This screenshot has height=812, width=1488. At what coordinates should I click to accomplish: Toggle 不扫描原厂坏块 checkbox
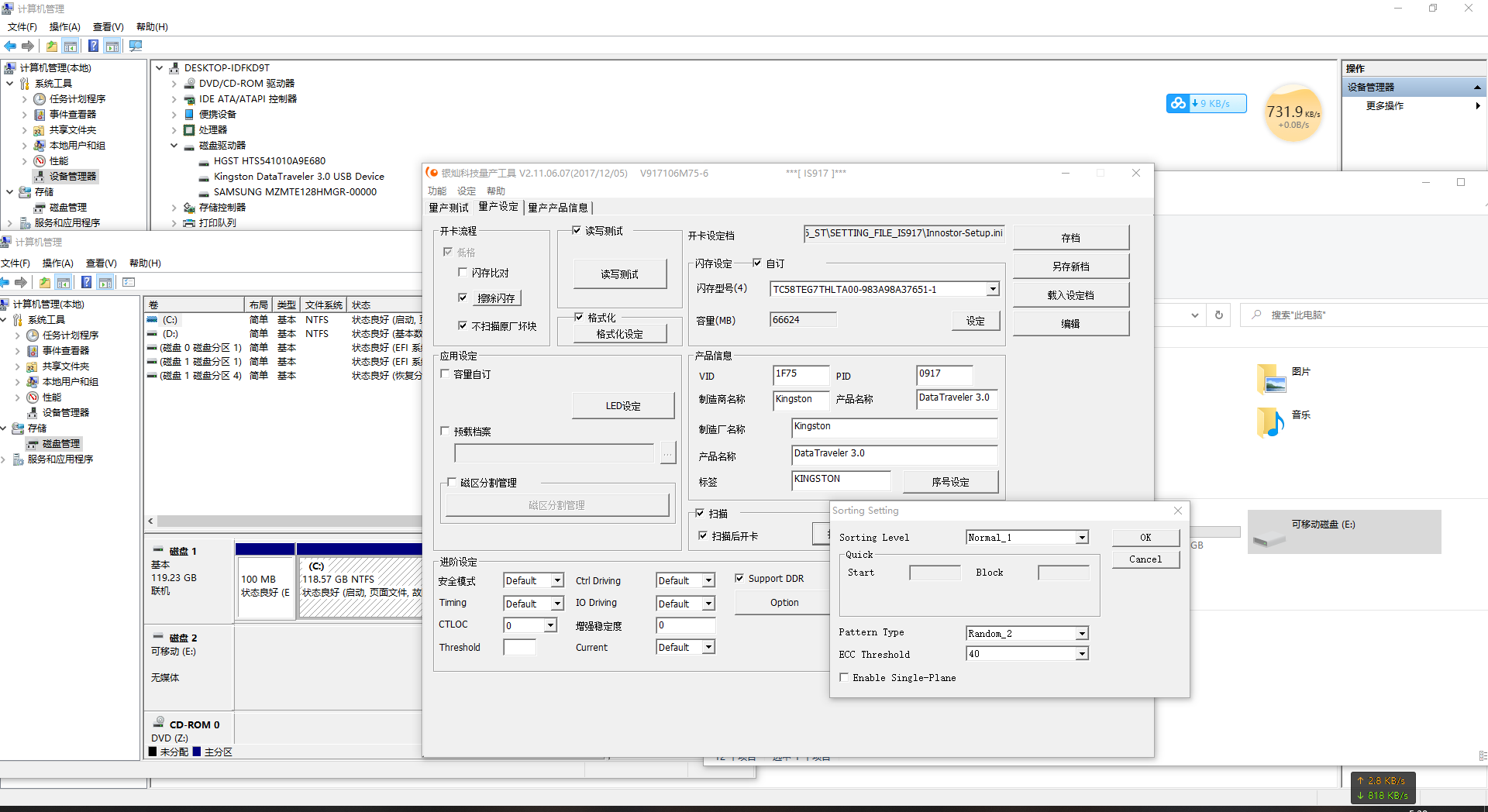click(463, 325)
